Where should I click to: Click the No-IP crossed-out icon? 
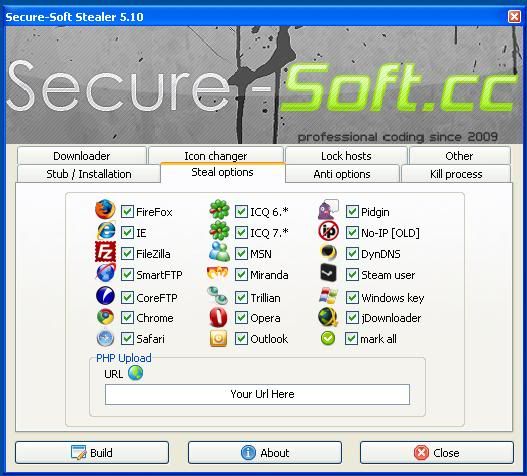328,231
